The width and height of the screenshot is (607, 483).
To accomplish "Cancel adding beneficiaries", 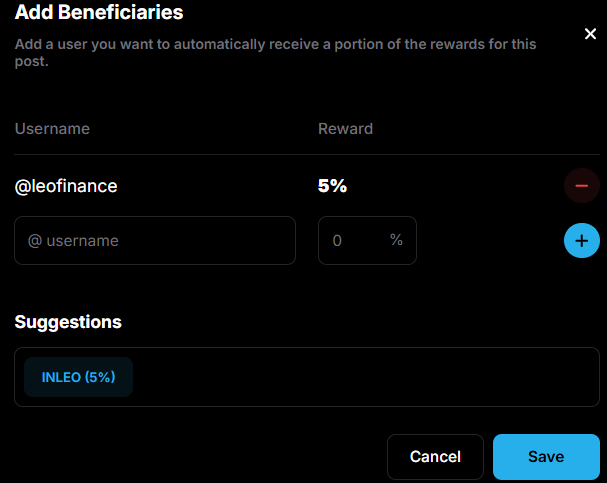I will coord(436,457).
